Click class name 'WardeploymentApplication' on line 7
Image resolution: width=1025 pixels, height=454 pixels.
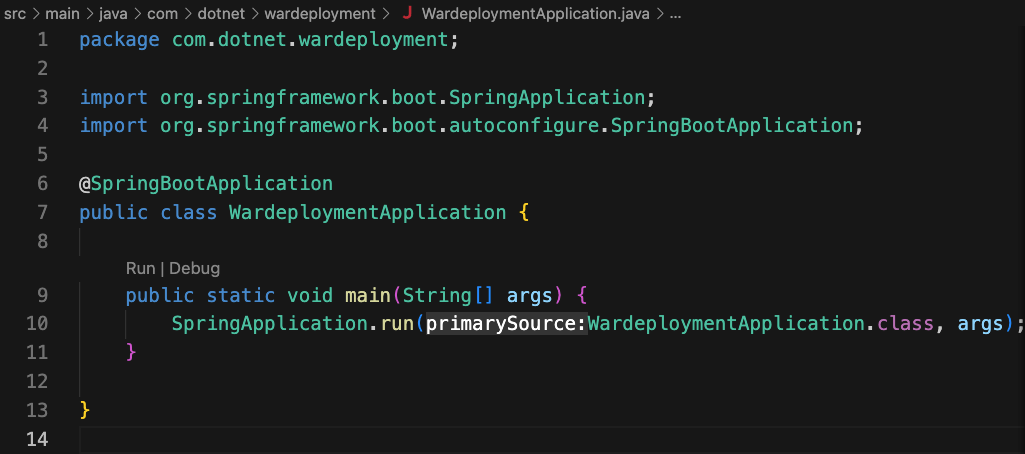367,212
